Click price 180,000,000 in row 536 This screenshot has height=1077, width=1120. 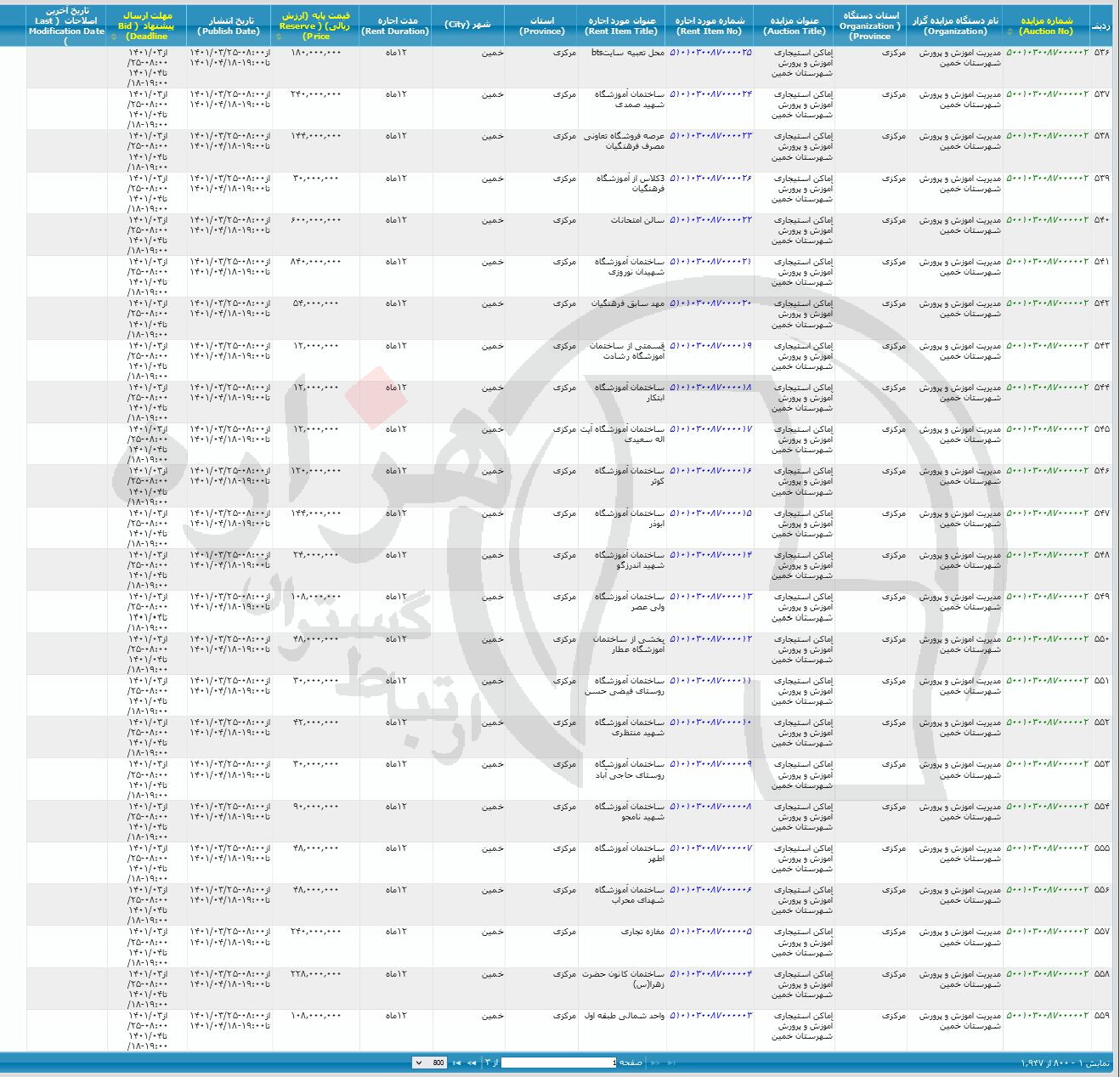tap(316, 53)
